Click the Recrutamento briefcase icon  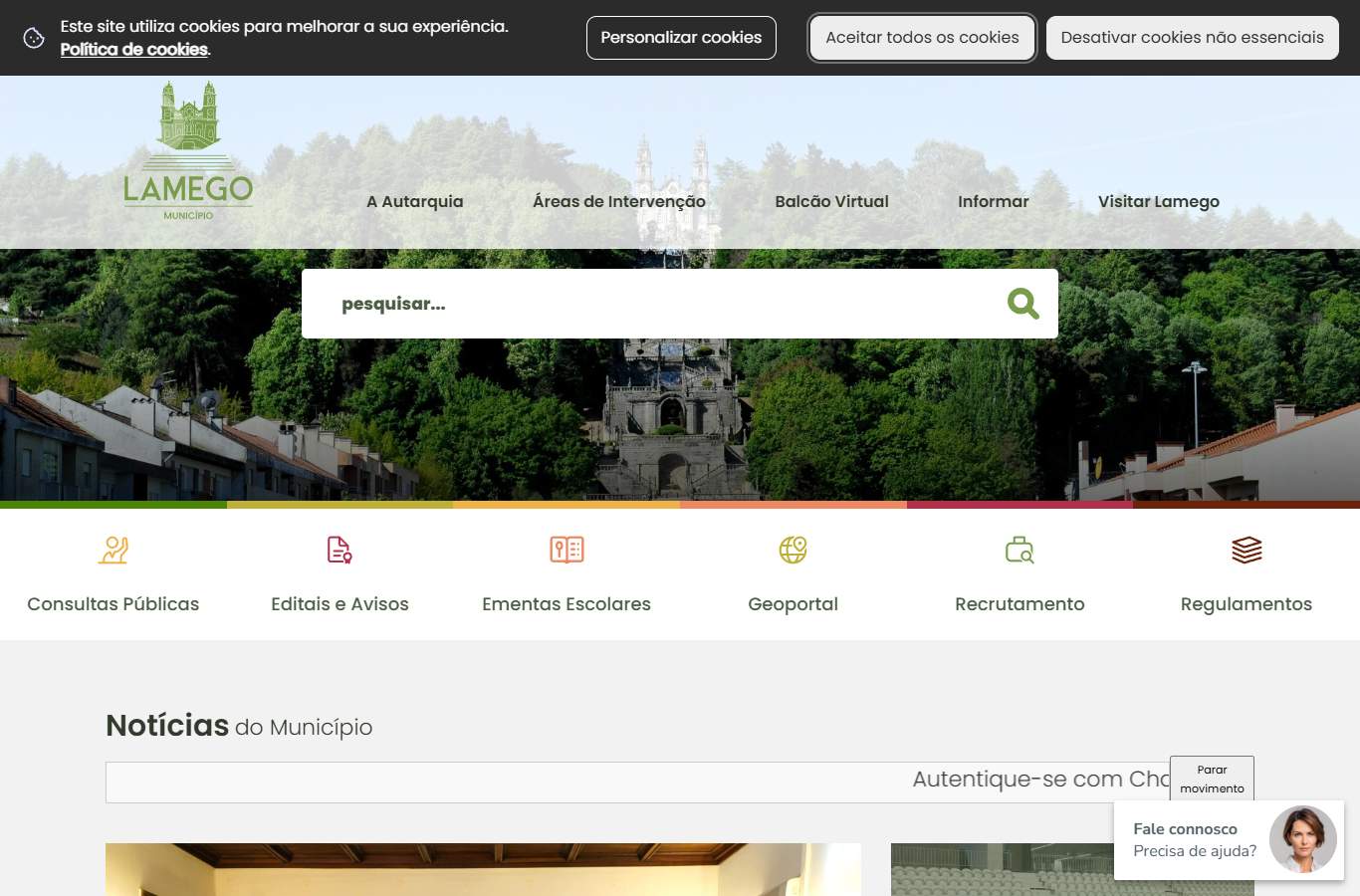[x=1020, y=550]
